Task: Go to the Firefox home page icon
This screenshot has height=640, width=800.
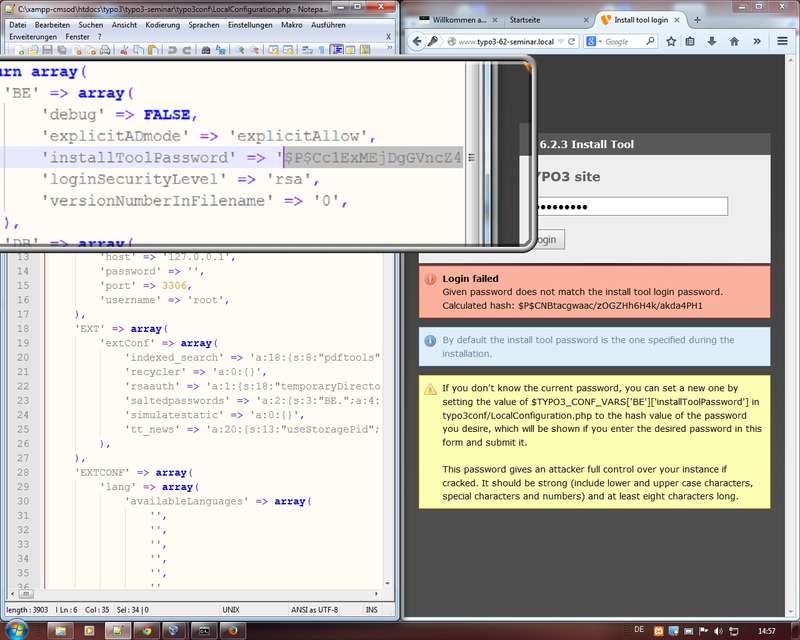Action: coord(733,41)
